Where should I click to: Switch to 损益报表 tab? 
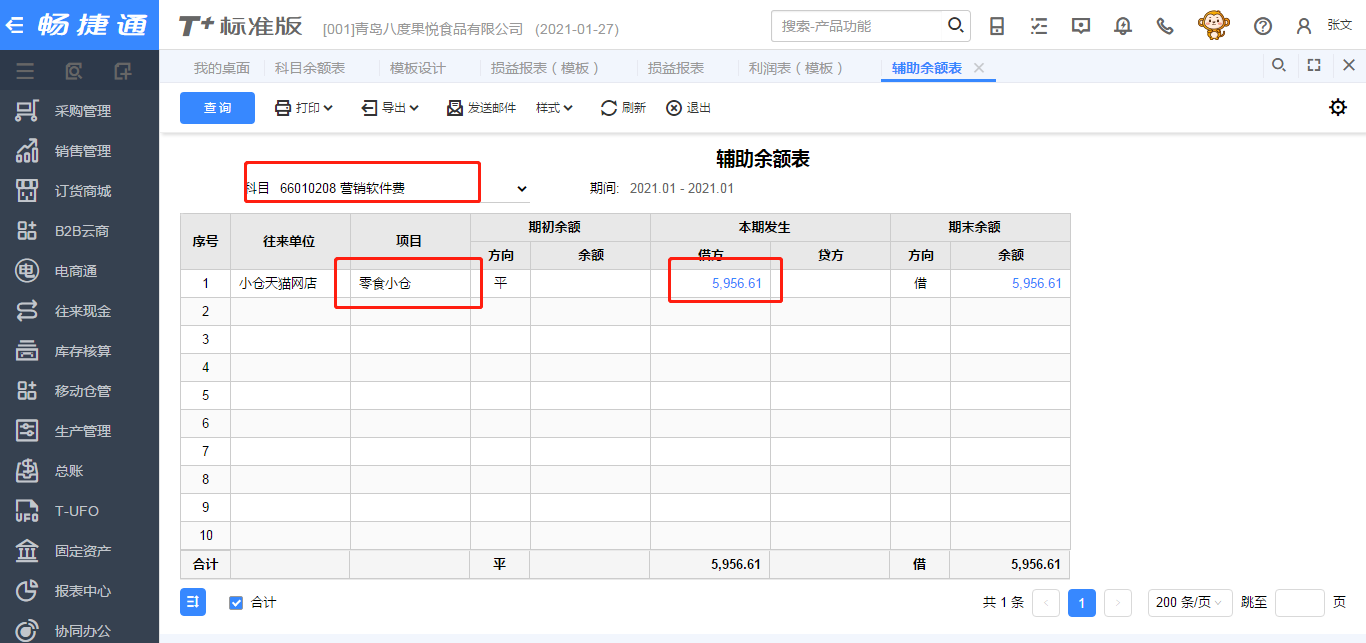(676, 68)
